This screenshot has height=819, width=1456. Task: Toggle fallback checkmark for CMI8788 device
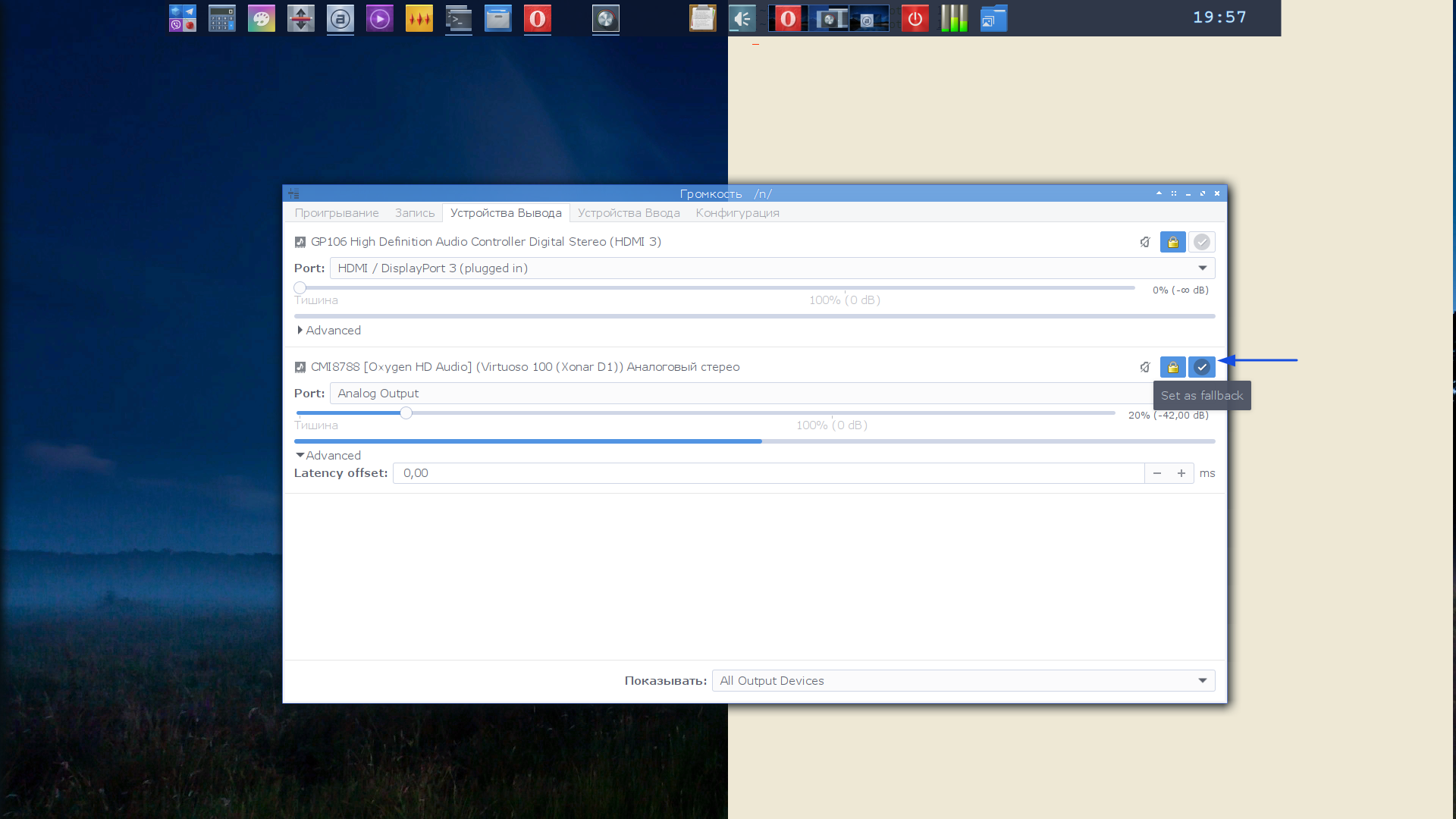click(1202, 367)
